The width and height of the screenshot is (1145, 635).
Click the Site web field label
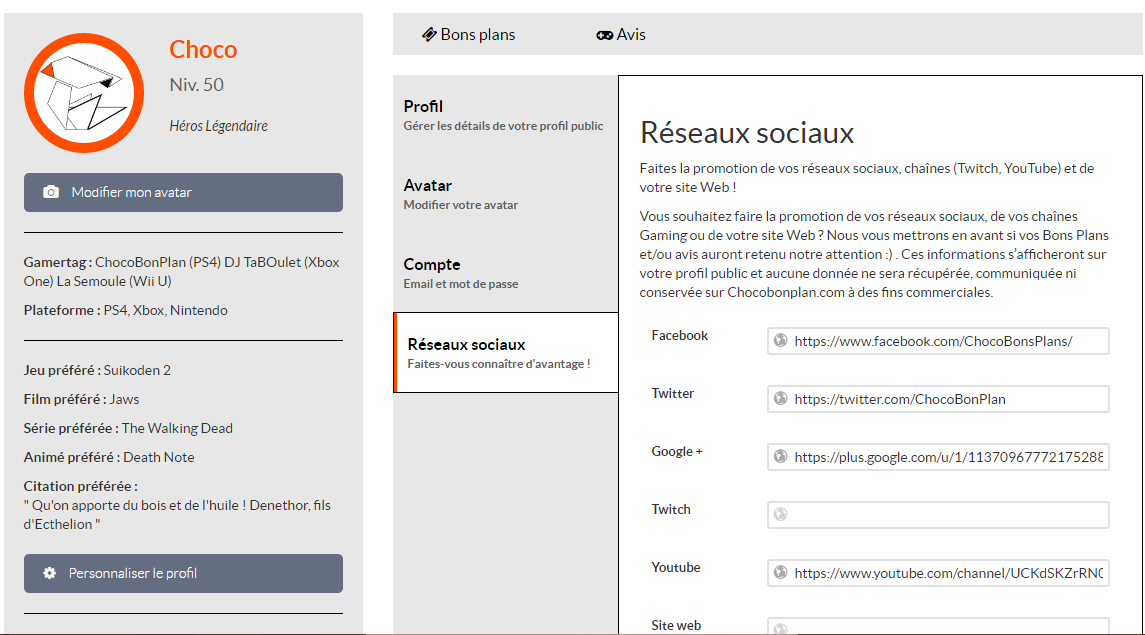(676, 626)
